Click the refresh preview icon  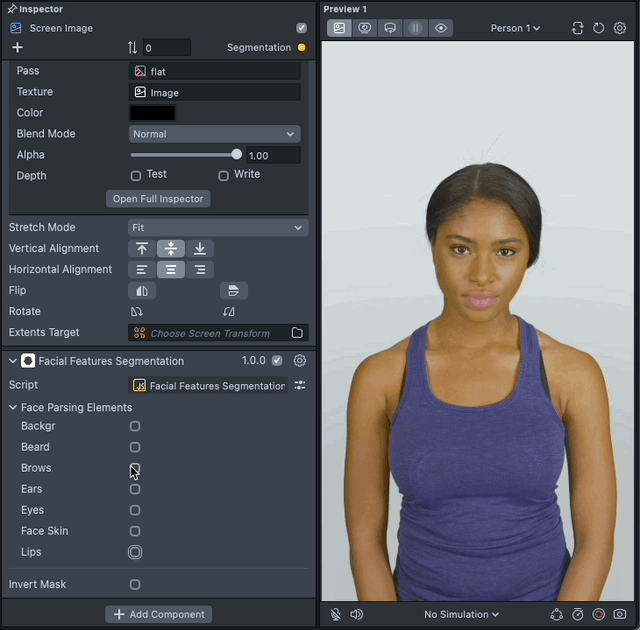coord(599,28)
